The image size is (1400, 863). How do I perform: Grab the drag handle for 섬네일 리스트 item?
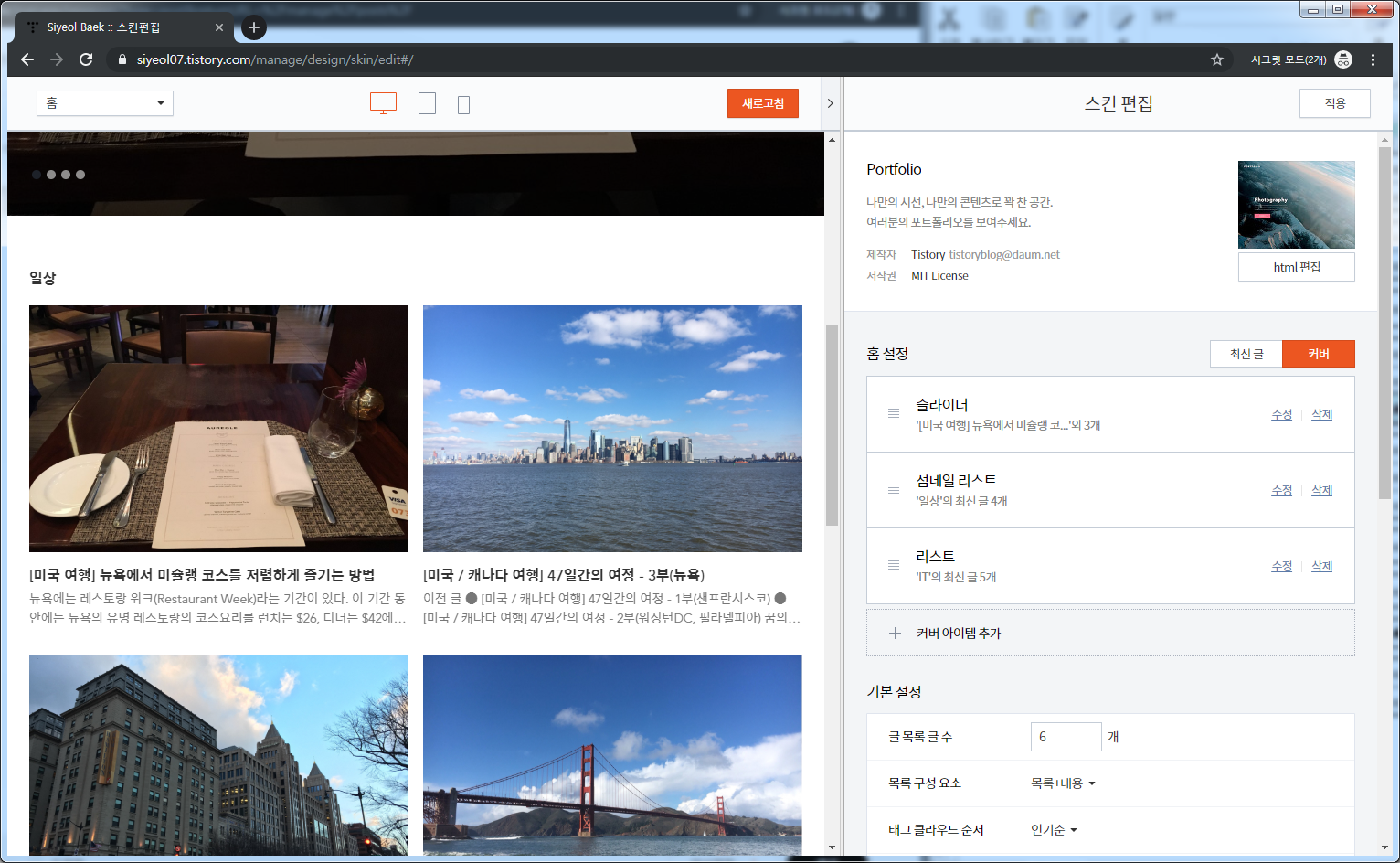[x=894, y=490]
